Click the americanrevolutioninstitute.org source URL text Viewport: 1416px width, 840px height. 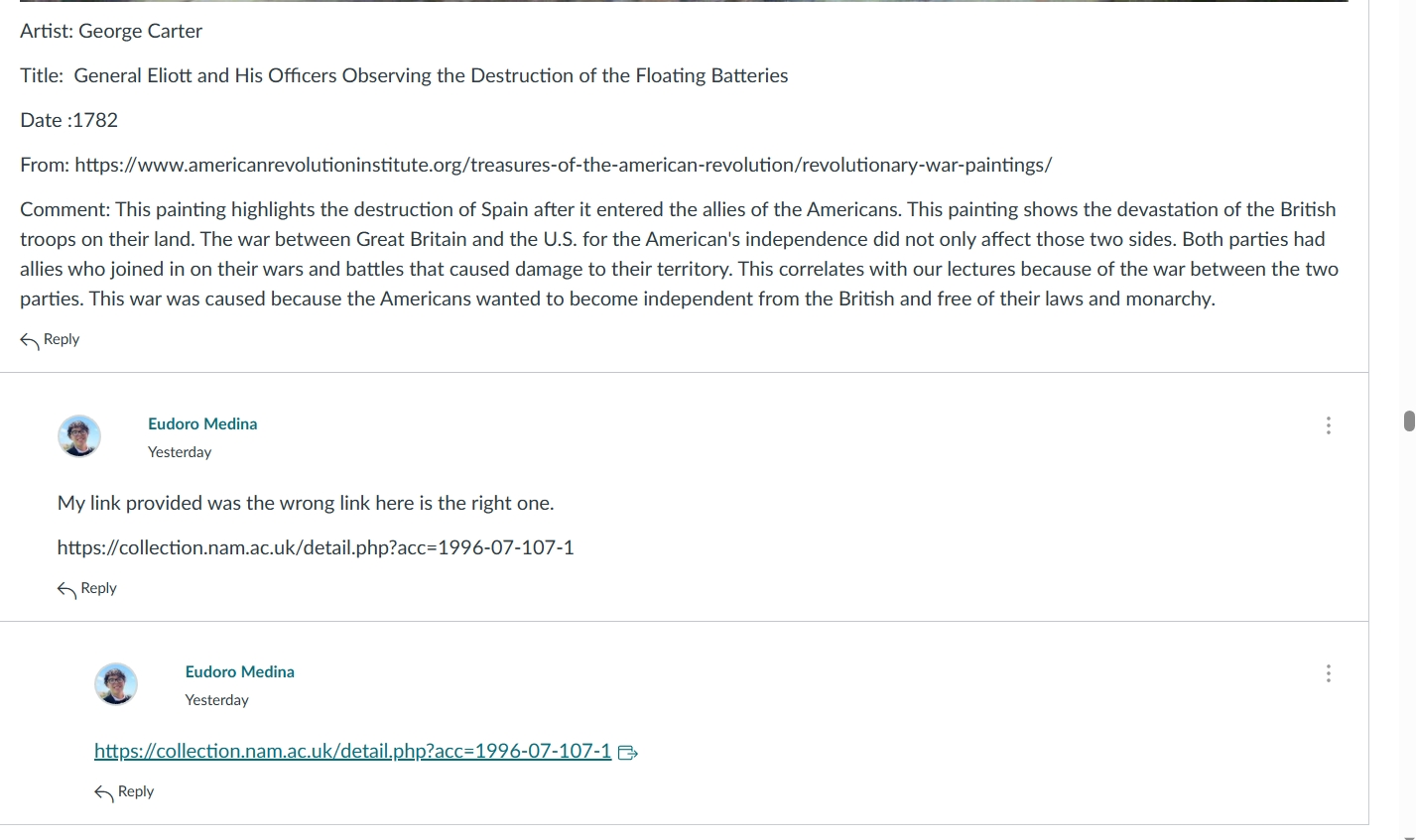click(x=563, y=165)
